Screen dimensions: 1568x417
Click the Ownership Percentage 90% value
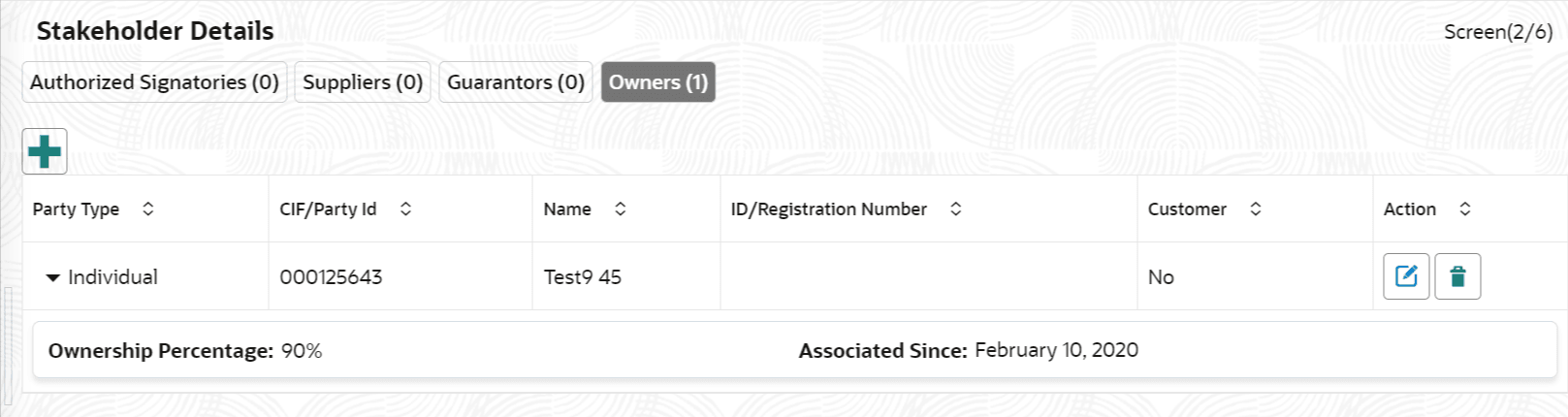[302, 351]
